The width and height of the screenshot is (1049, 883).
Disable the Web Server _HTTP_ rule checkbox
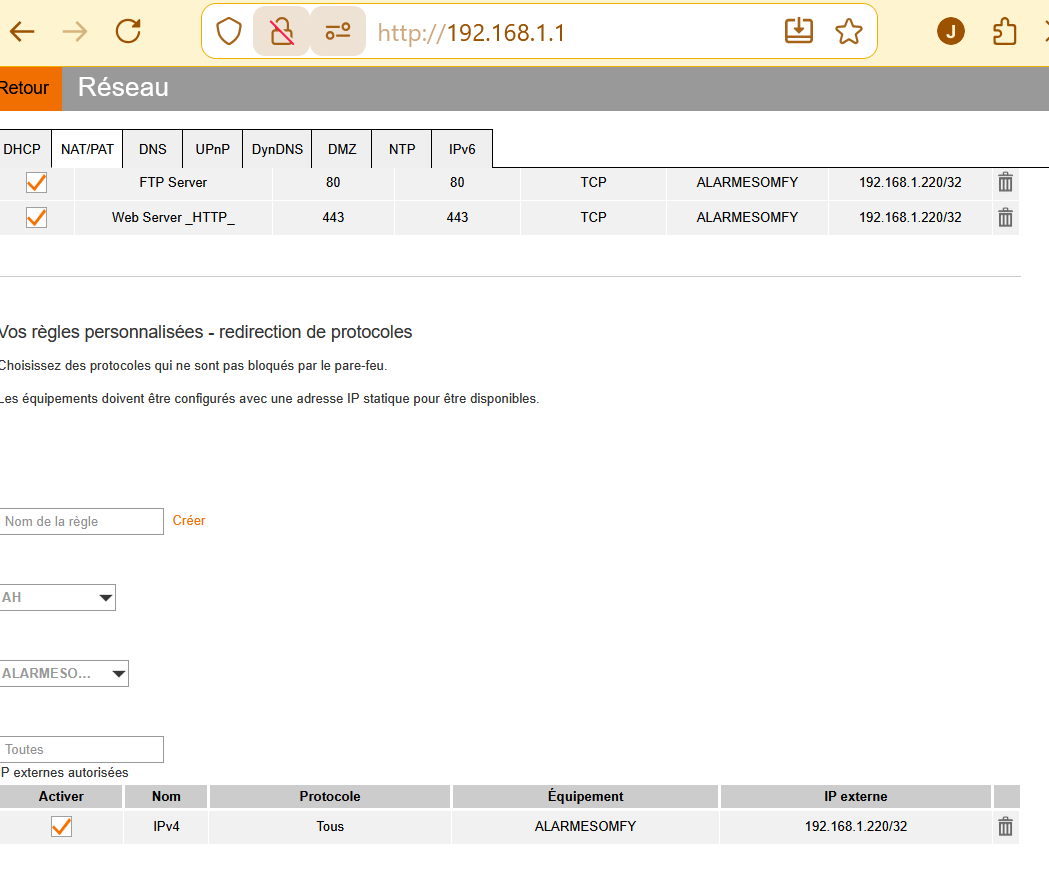click(36, 217)
